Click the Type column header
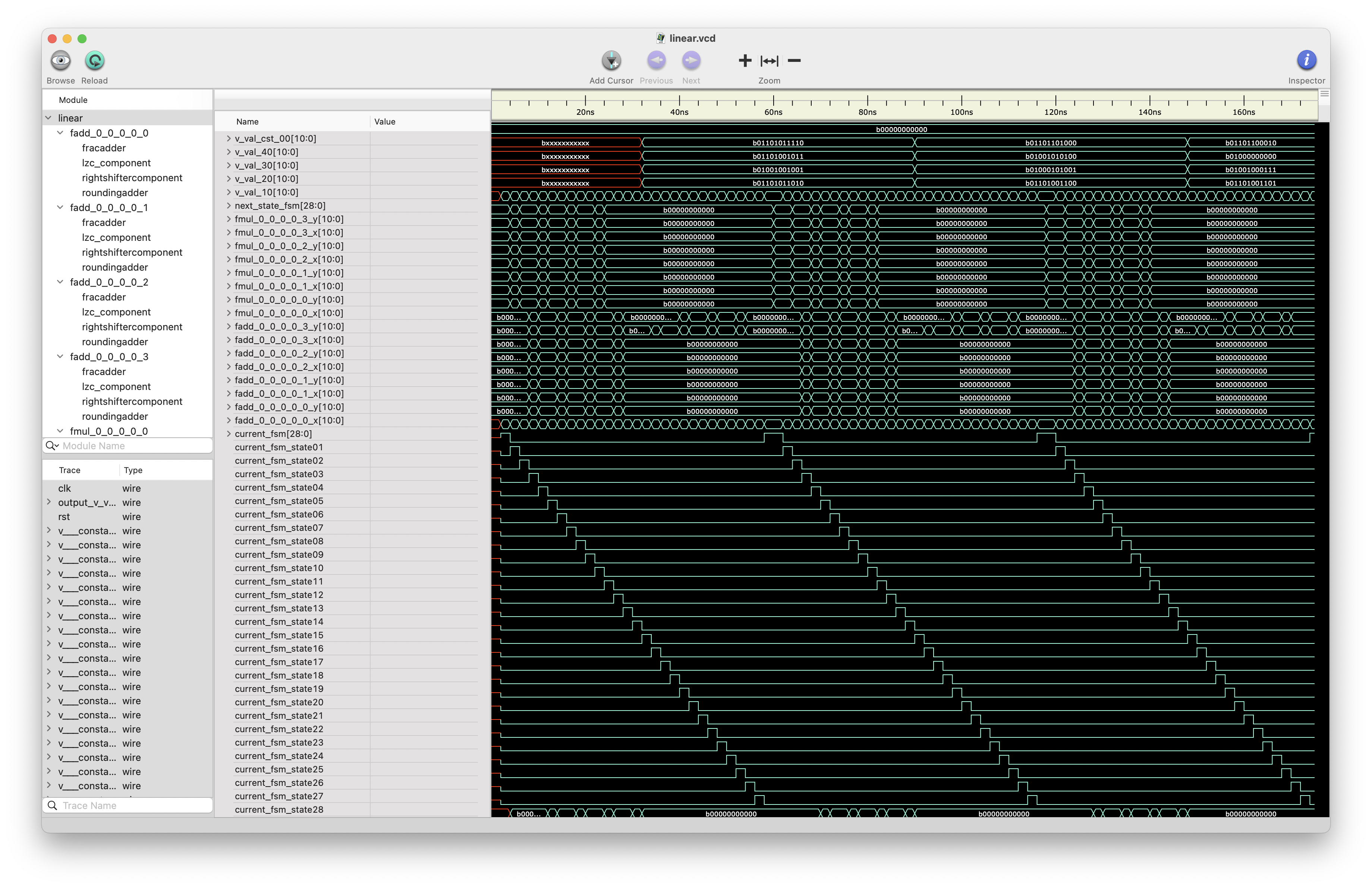The image size is (1372, 888). (133, 470)
